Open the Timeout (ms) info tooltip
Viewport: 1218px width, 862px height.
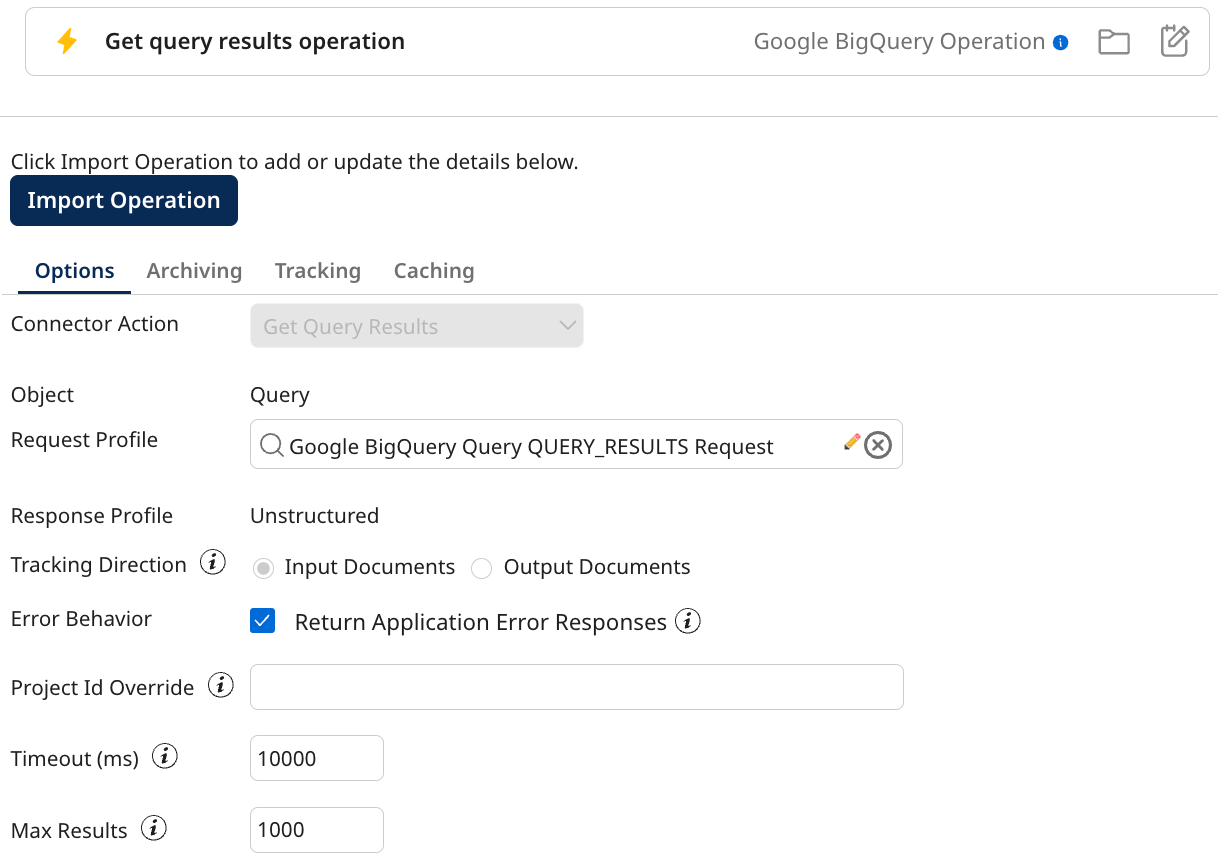164,756
